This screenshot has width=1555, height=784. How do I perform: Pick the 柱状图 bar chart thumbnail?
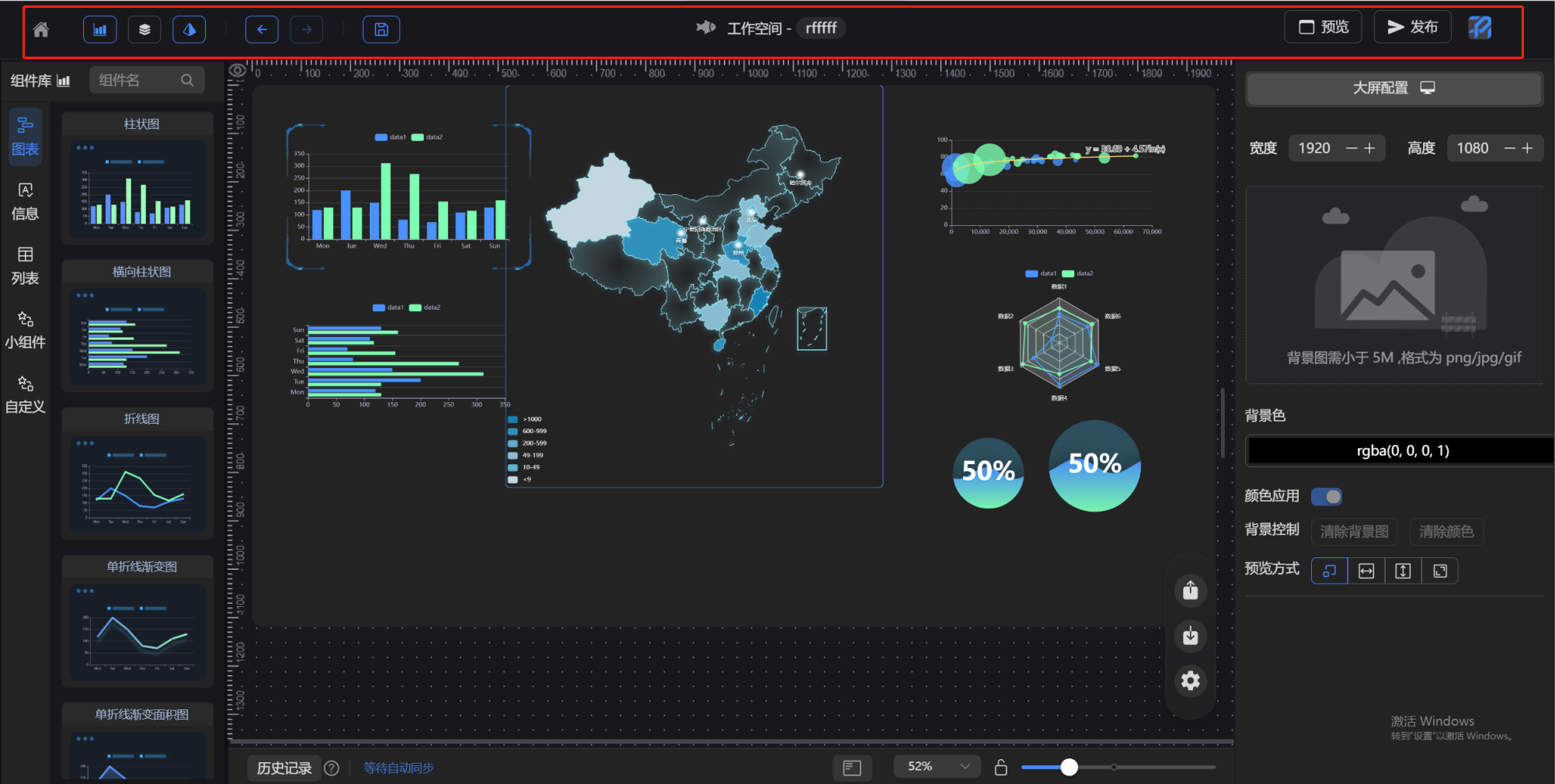coord(138,189)
